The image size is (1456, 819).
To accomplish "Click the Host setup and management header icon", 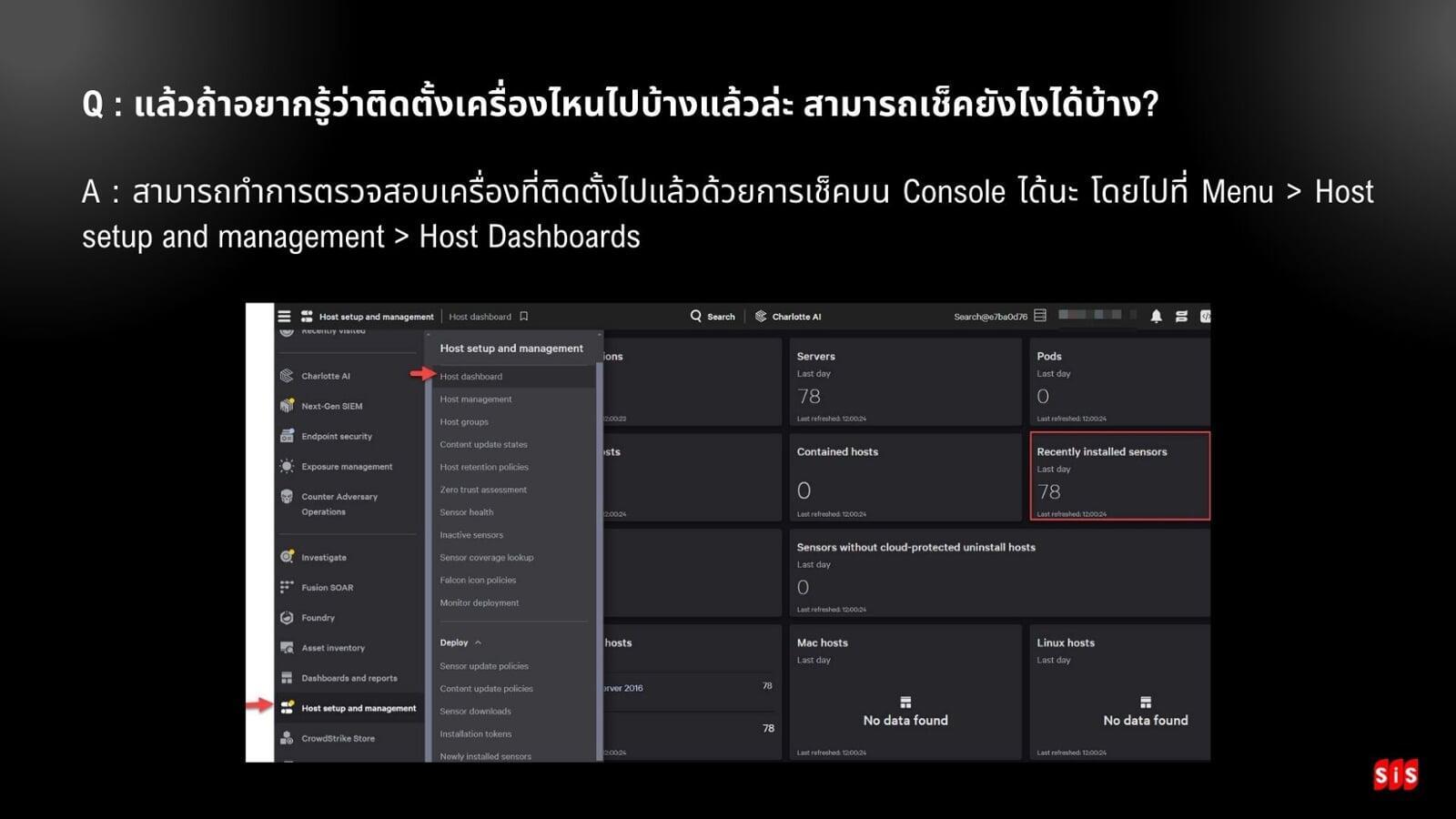I will [x=307, y=317].
